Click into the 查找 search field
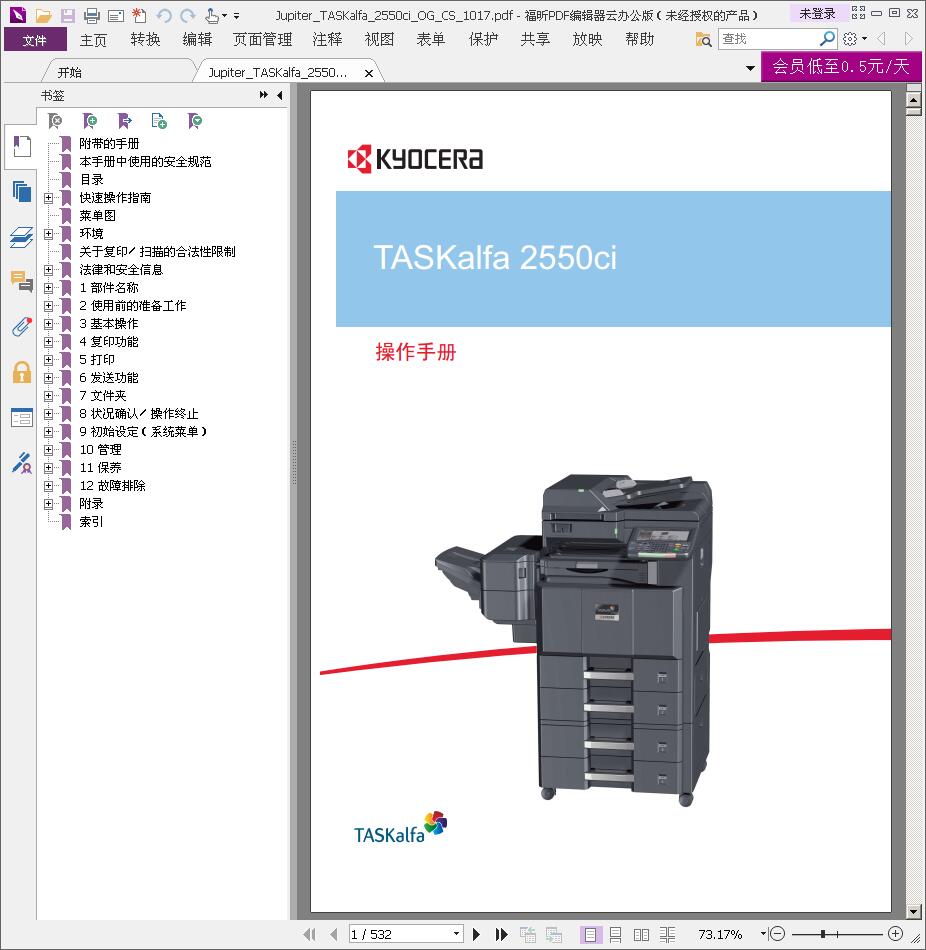926x950 pixels. click(x=768, y=39)
